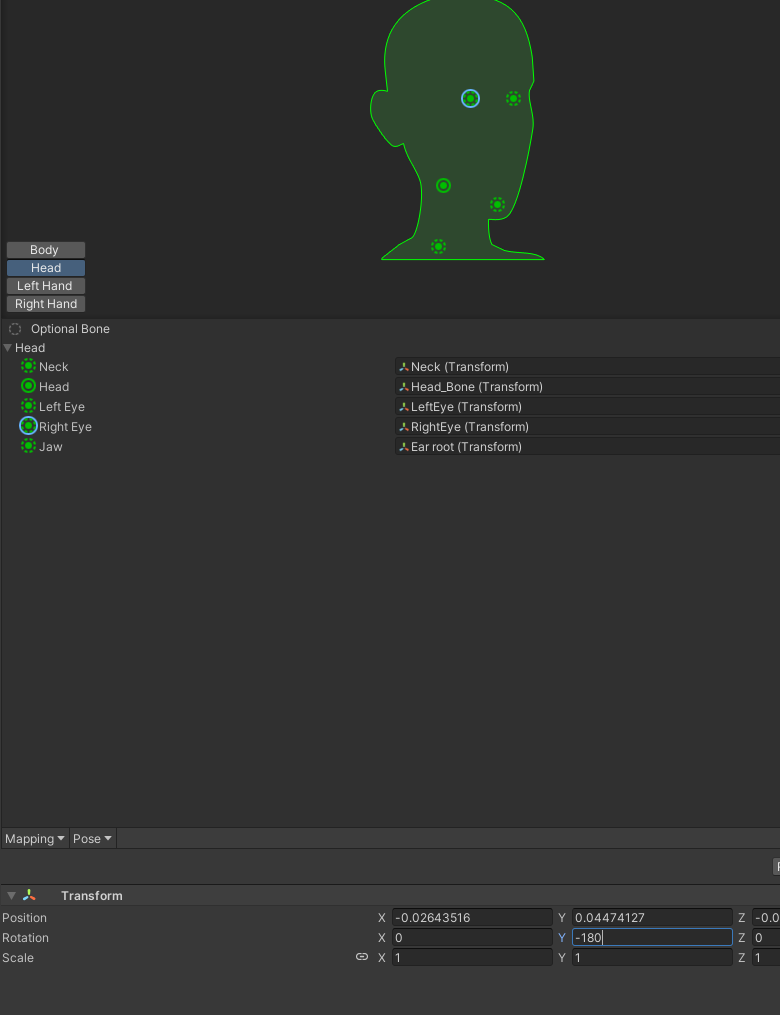Collapse the Transform component foldout

[11, 896]
